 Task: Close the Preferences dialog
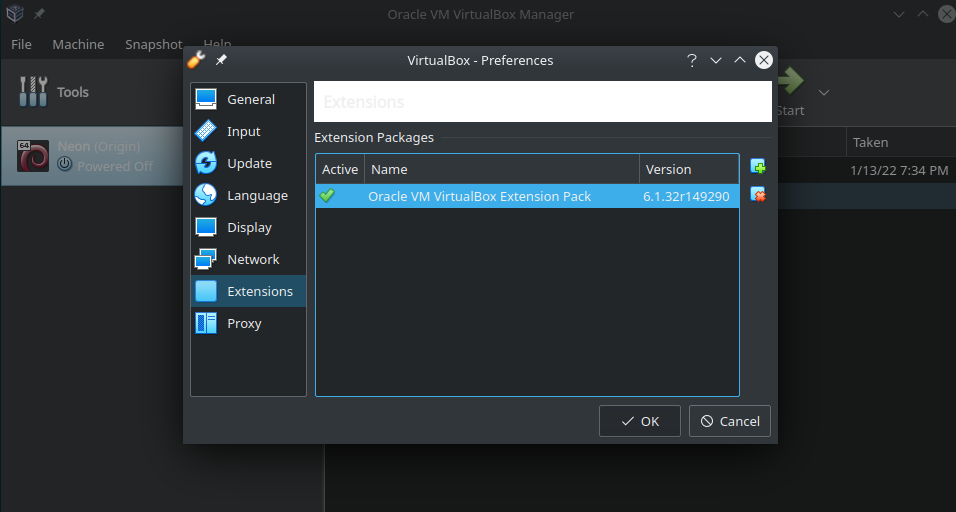(763, 60)
